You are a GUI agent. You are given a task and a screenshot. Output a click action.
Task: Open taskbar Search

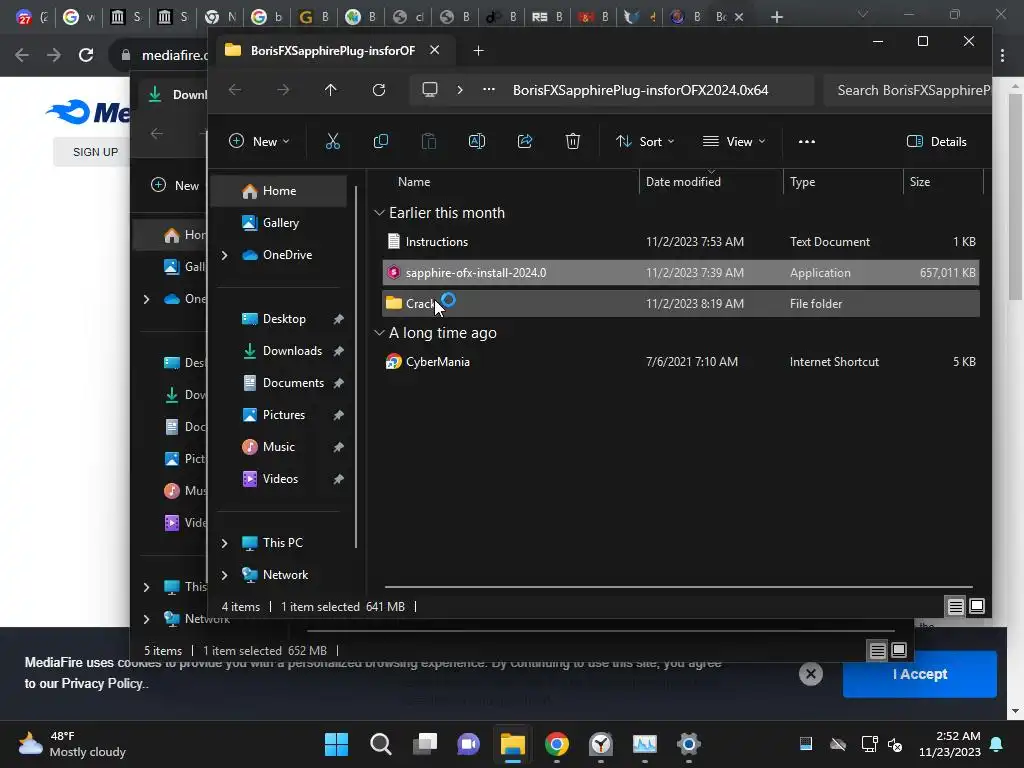pos(381,744)
